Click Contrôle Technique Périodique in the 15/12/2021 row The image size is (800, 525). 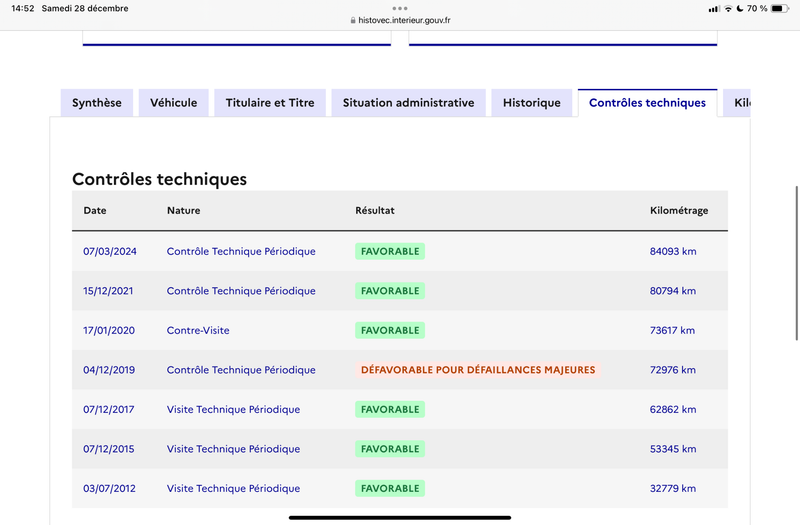click(x=241, y=291)
